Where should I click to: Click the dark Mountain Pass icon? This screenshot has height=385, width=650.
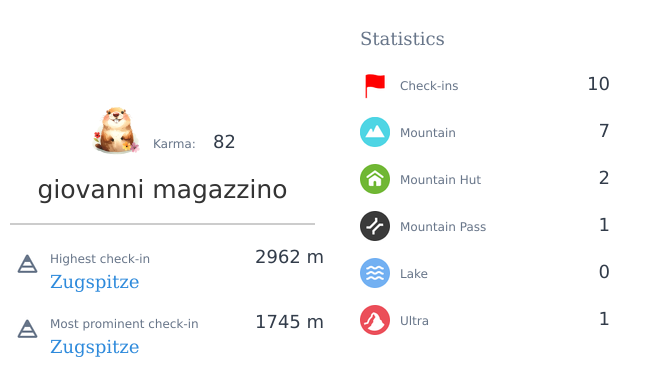(375, 226)
